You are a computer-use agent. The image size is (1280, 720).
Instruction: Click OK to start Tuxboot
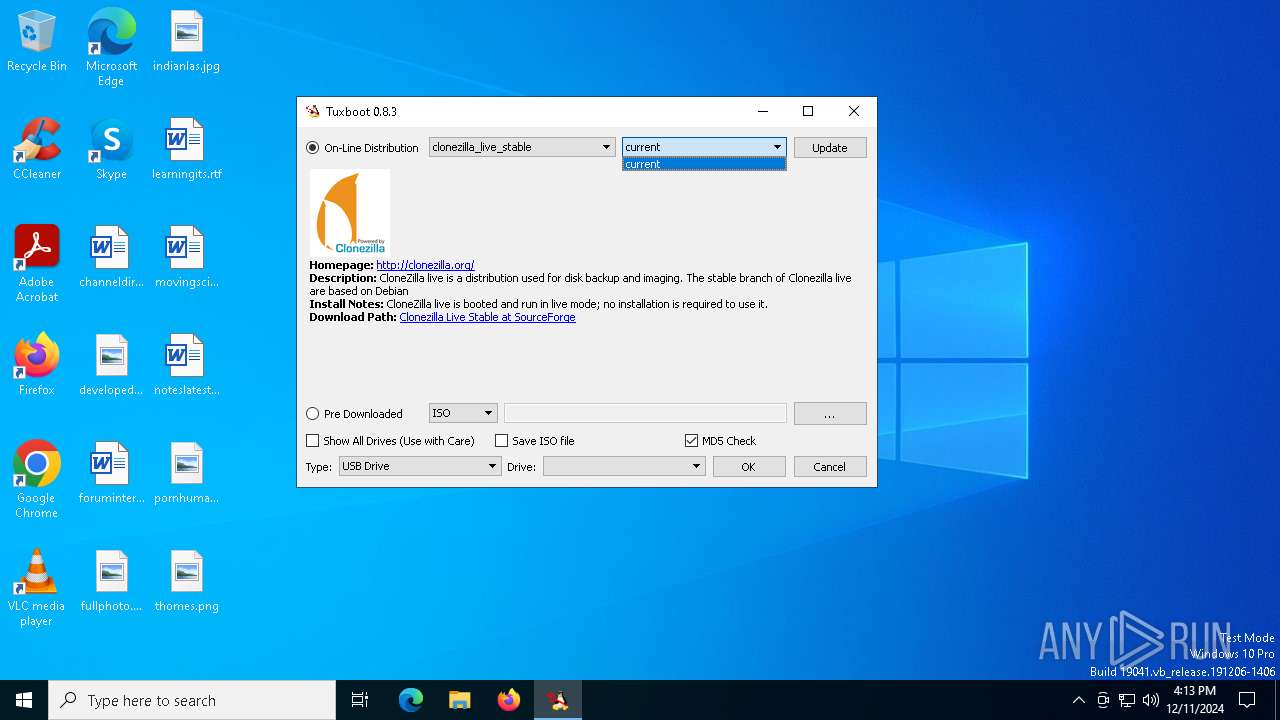click(x=749, y=467)
